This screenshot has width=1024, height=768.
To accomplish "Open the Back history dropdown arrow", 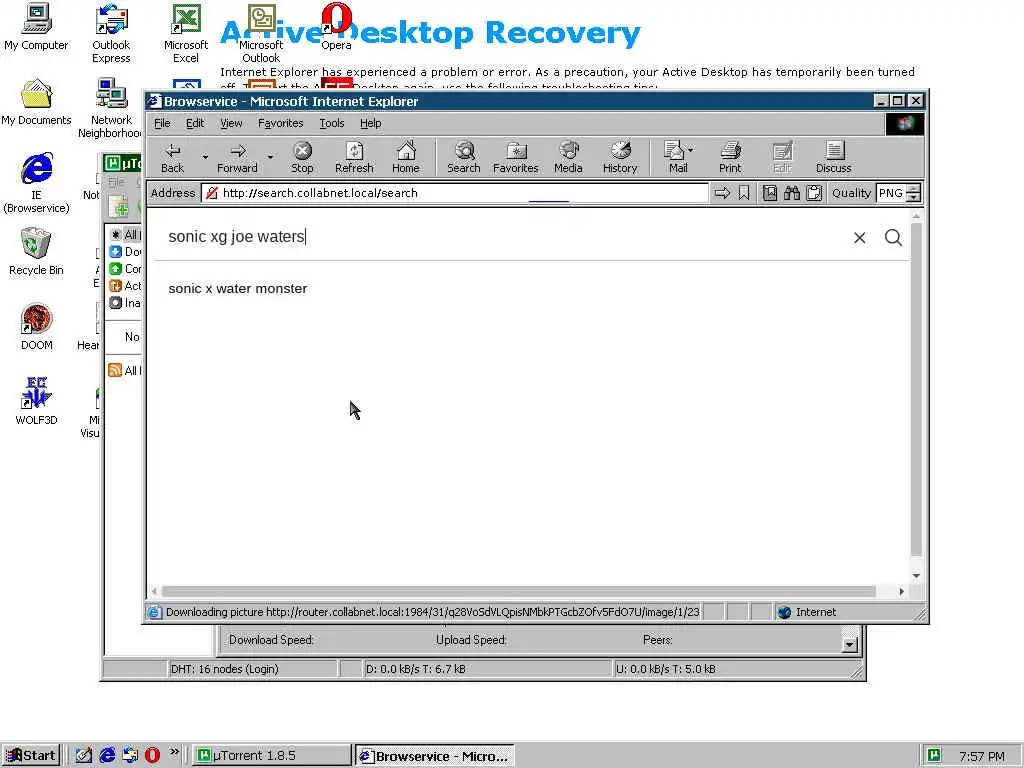I will tap(205, 157).
